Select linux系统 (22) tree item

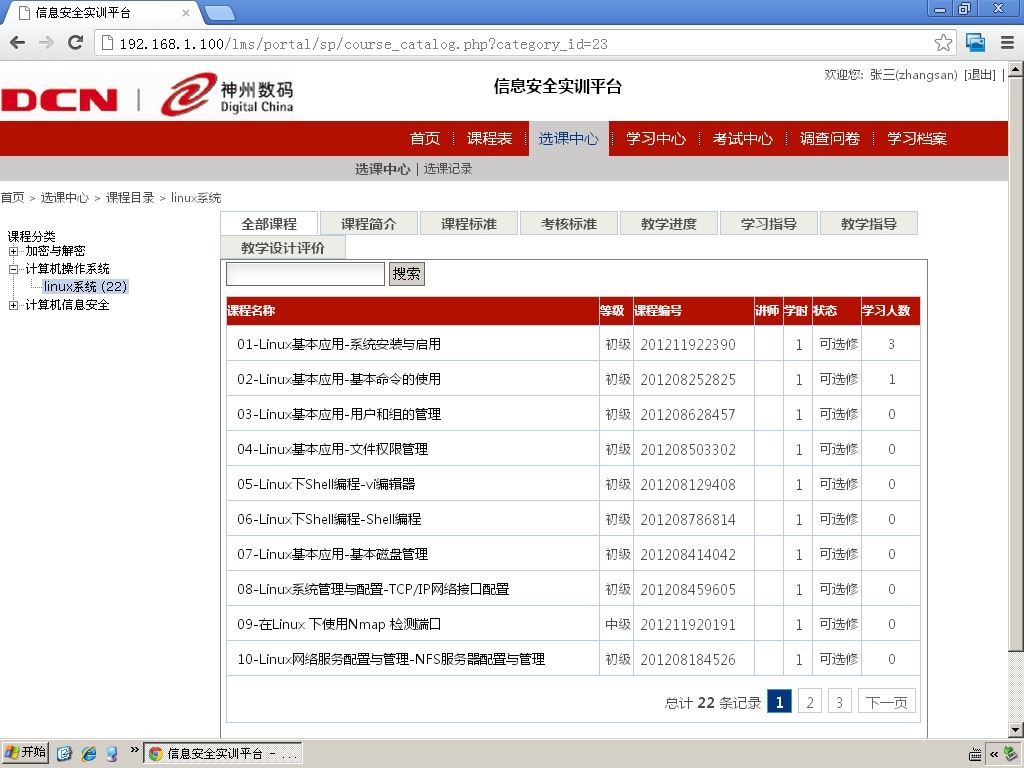(85, 287)
